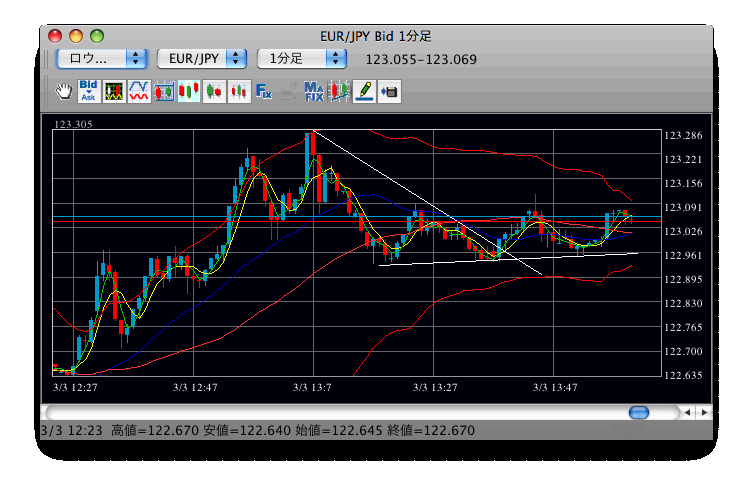753x495 pixels.
Task: Click the 123.055-123.069 price range text
Action: [x=421, y=60]
